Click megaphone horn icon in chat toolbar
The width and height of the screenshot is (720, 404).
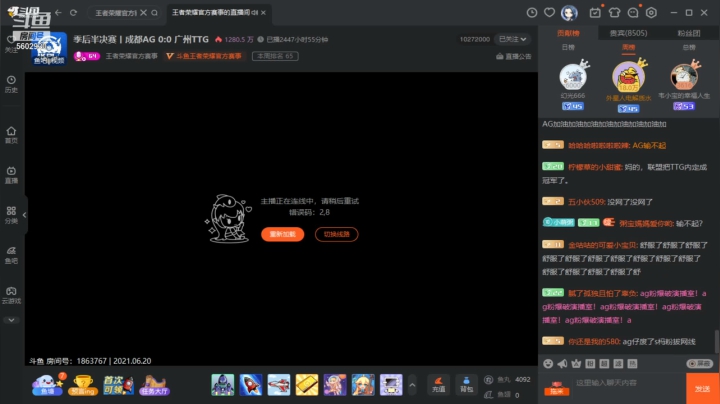[562, 364]
